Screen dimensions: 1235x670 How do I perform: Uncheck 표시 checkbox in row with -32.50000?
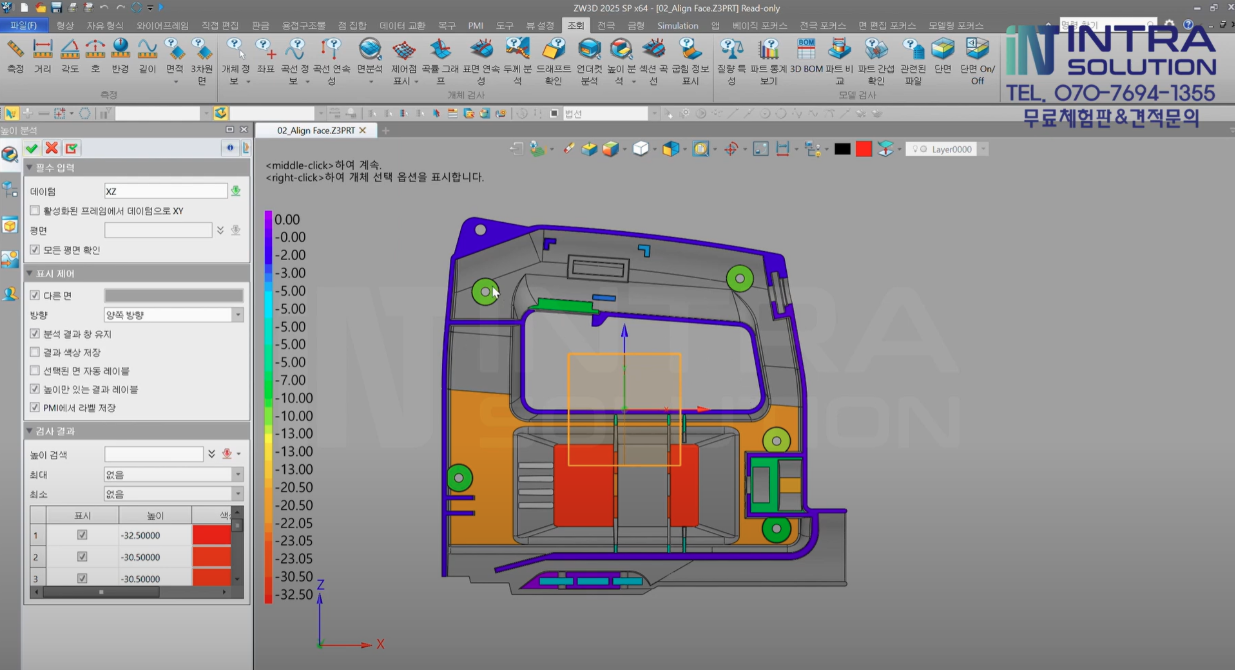tap(82, 535)
